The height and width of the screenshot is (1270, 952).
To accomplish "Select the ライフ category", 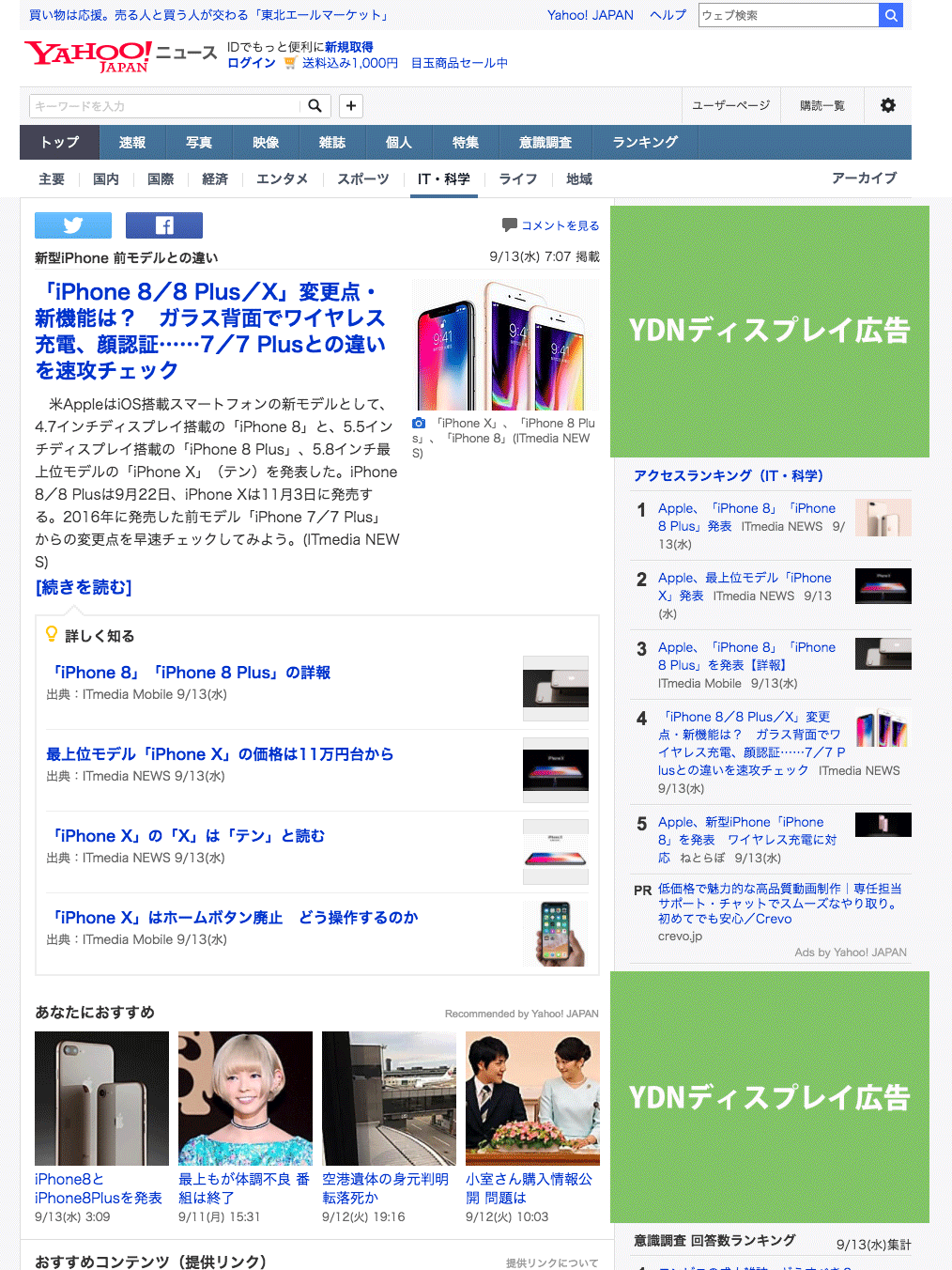I will click(x=518, y=178).
